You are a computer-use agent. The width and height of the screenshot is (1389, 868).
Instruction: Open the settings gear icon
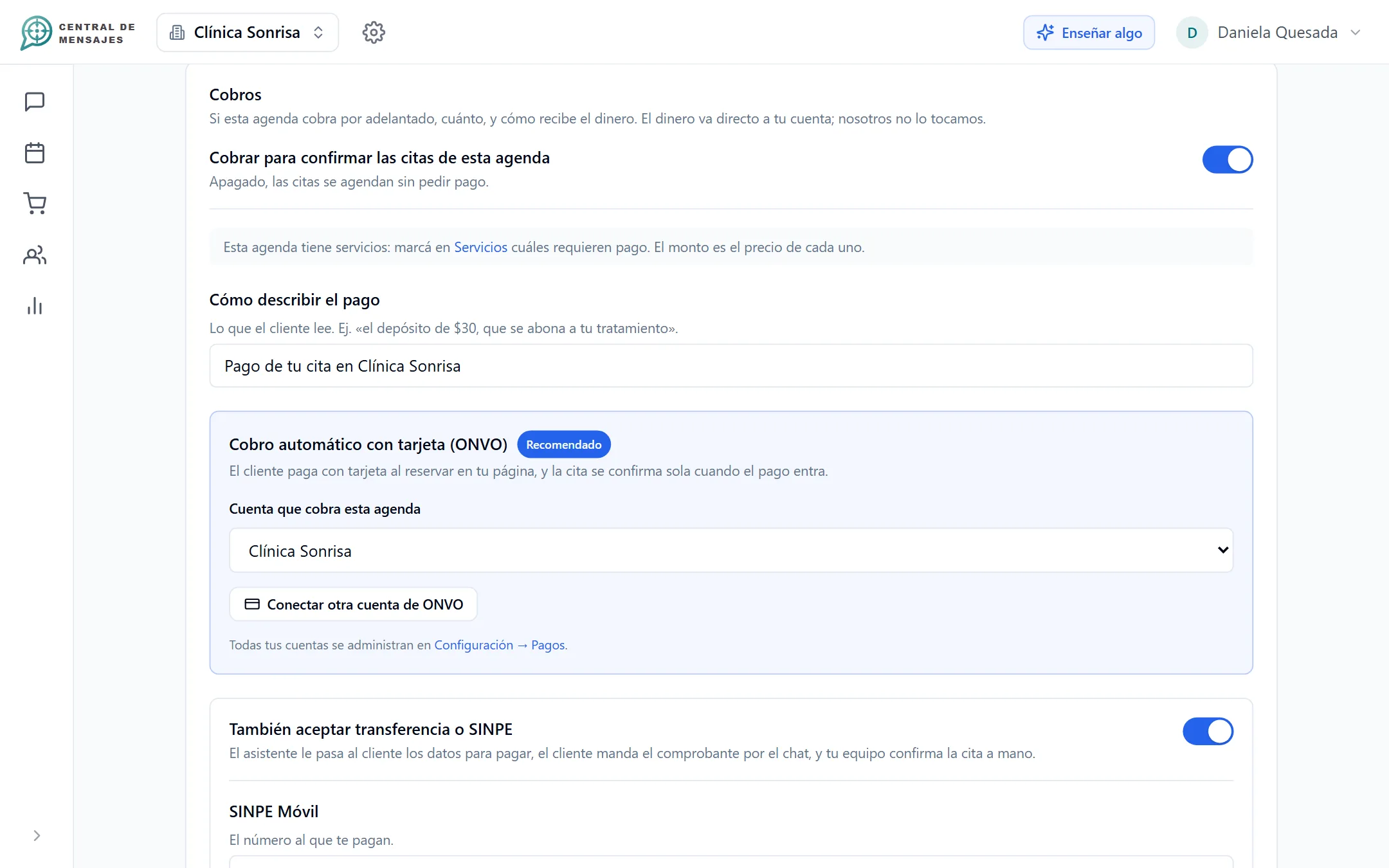(374, 32)
